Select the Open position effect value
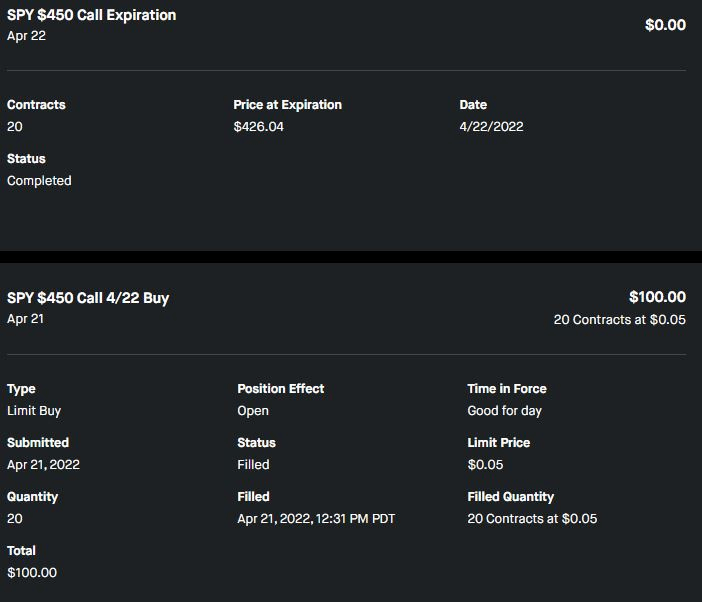The height and width of the screenshot is (602, 702). pyautogui.click(x=253, y=411)
